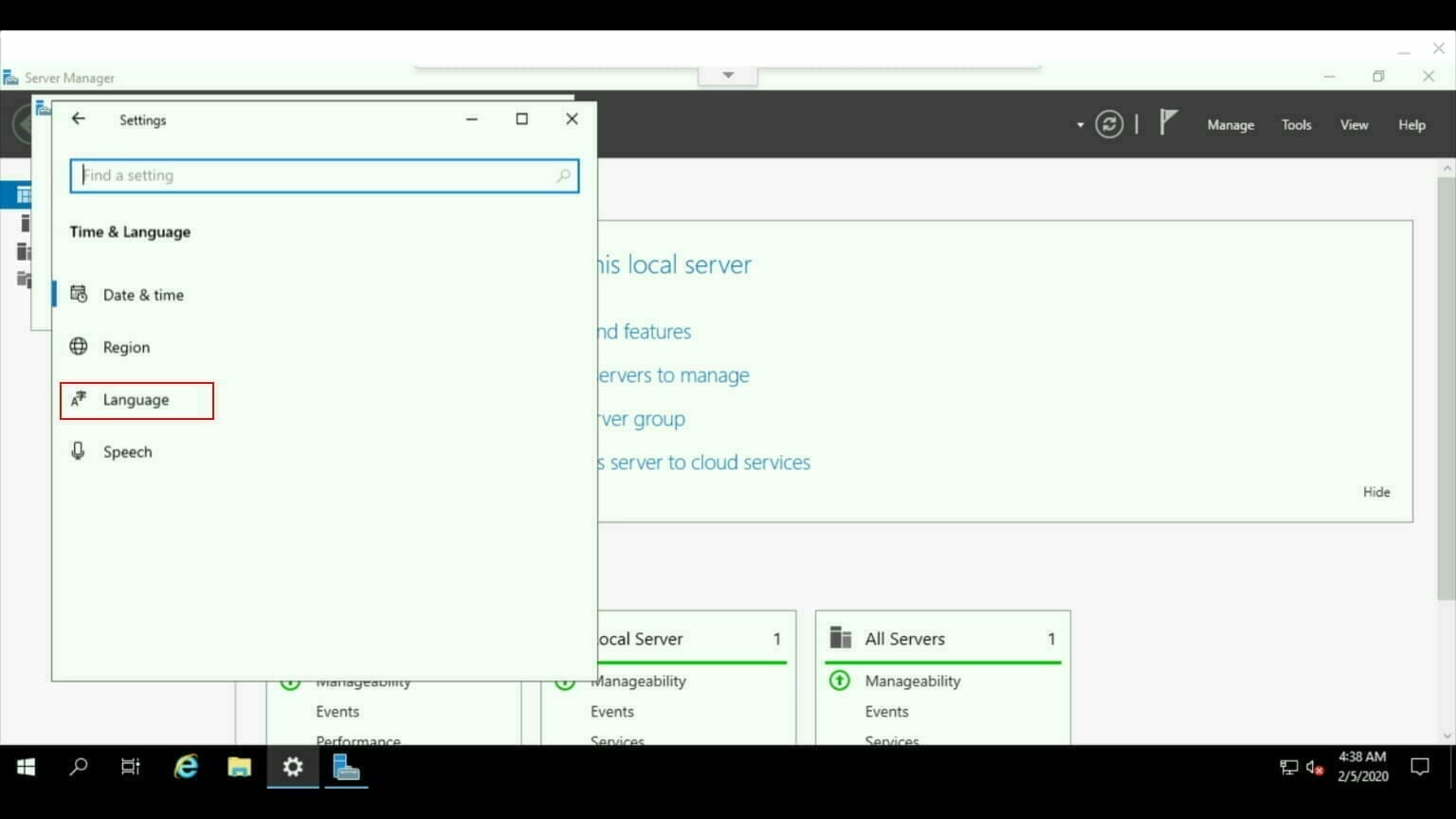Click 'Configure this local server' link

click(675, 264)
